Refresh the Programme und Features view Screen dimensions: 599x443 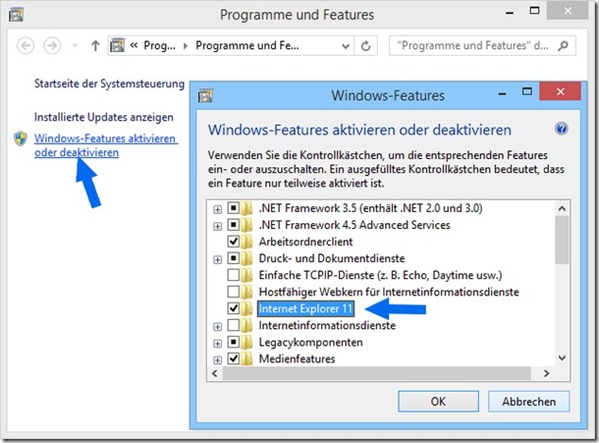366,46
